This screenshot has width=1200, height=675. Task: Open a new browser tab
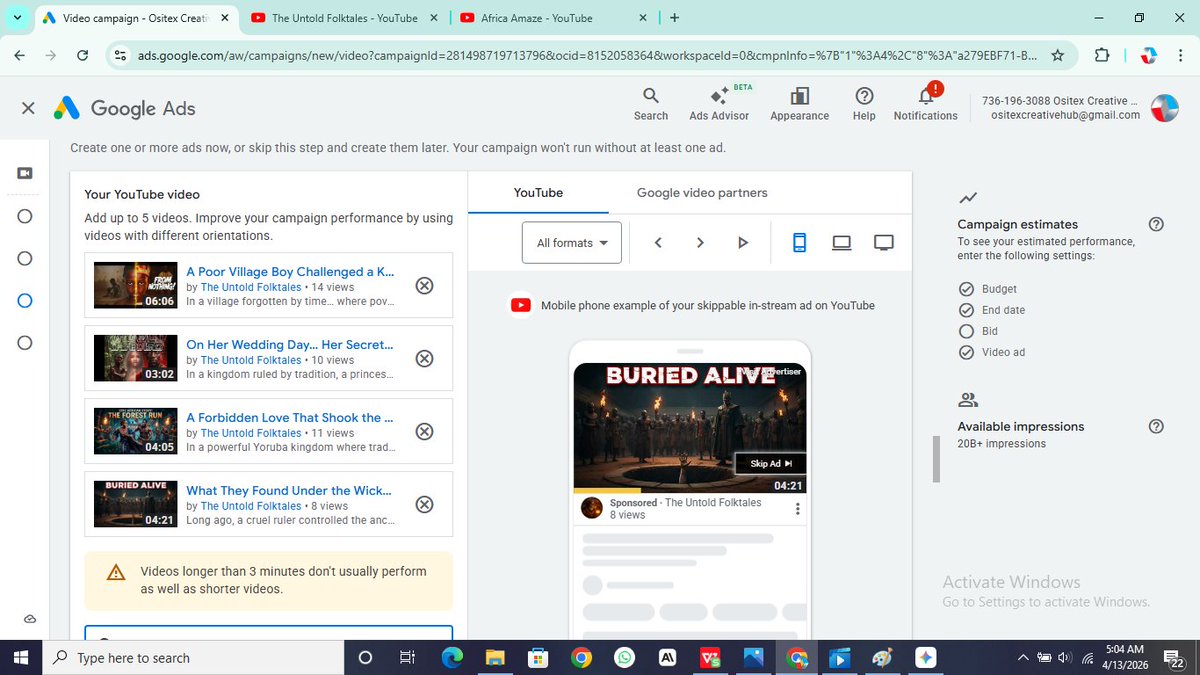pyautogui.click(x=675, y=17)
